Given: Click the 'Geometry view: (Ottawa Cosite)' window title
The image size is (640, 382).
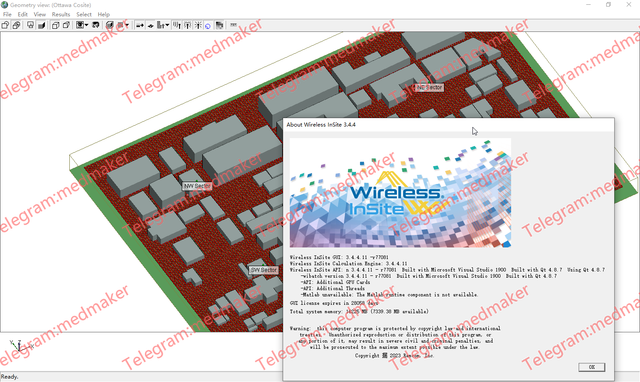Looking at the screenshot, I should click(51, 5).
